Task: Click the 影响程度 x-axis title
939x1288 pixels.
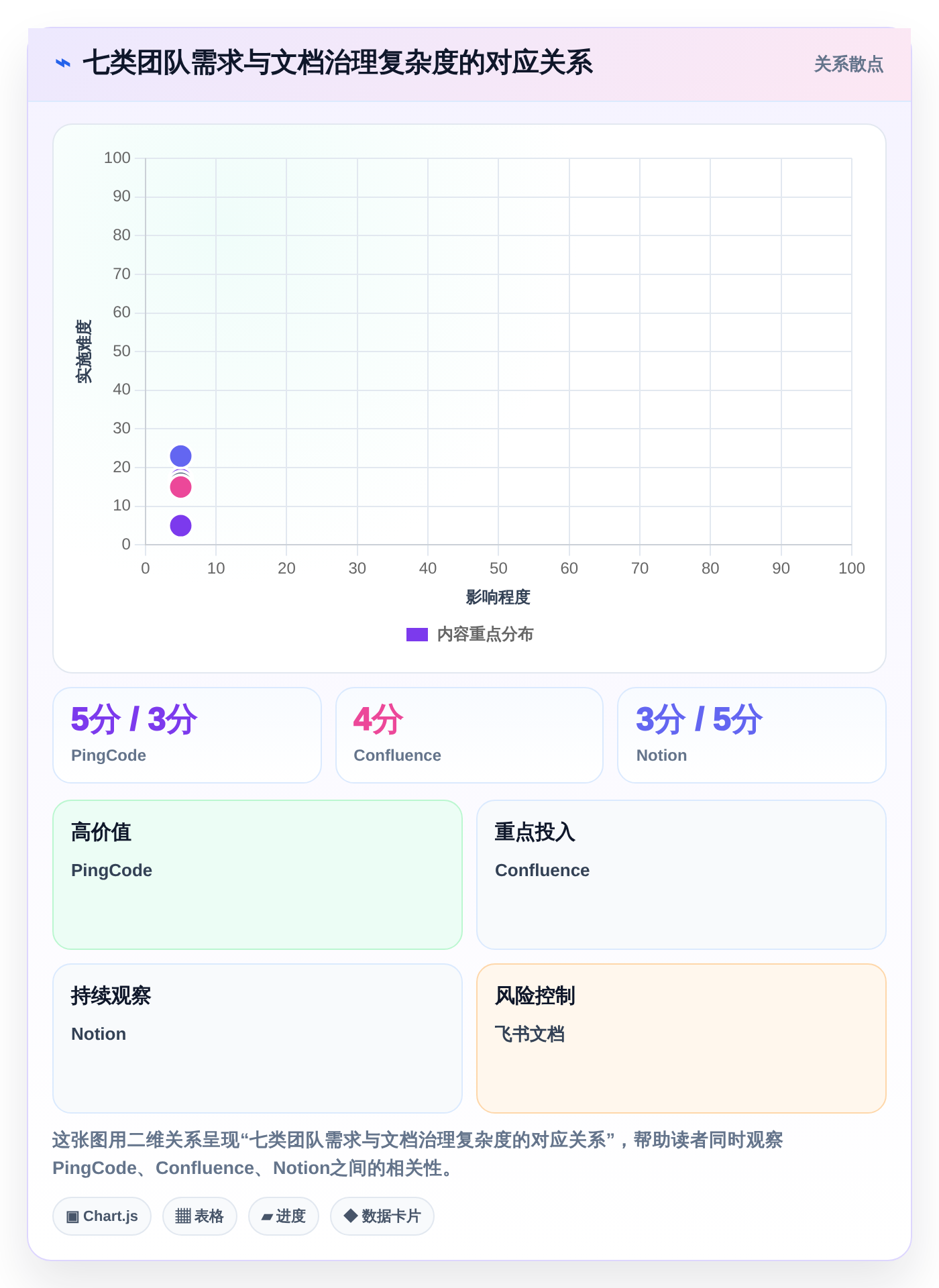Action: coord(498,597)
